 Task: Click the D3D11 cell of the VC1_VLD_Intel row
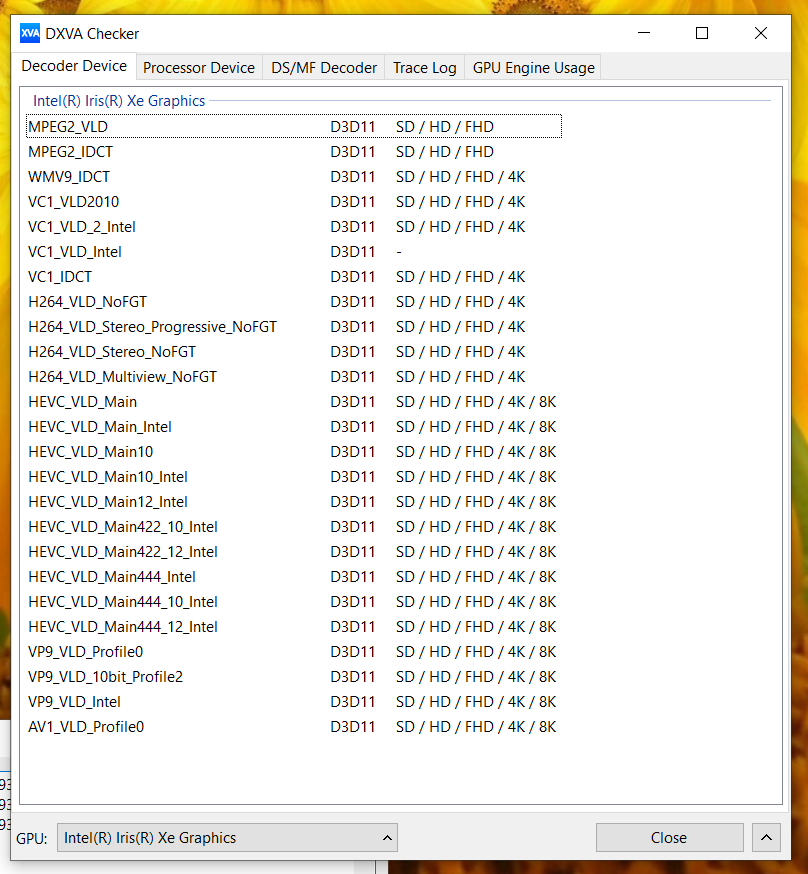pyautogui.click(x=353, y=252)
